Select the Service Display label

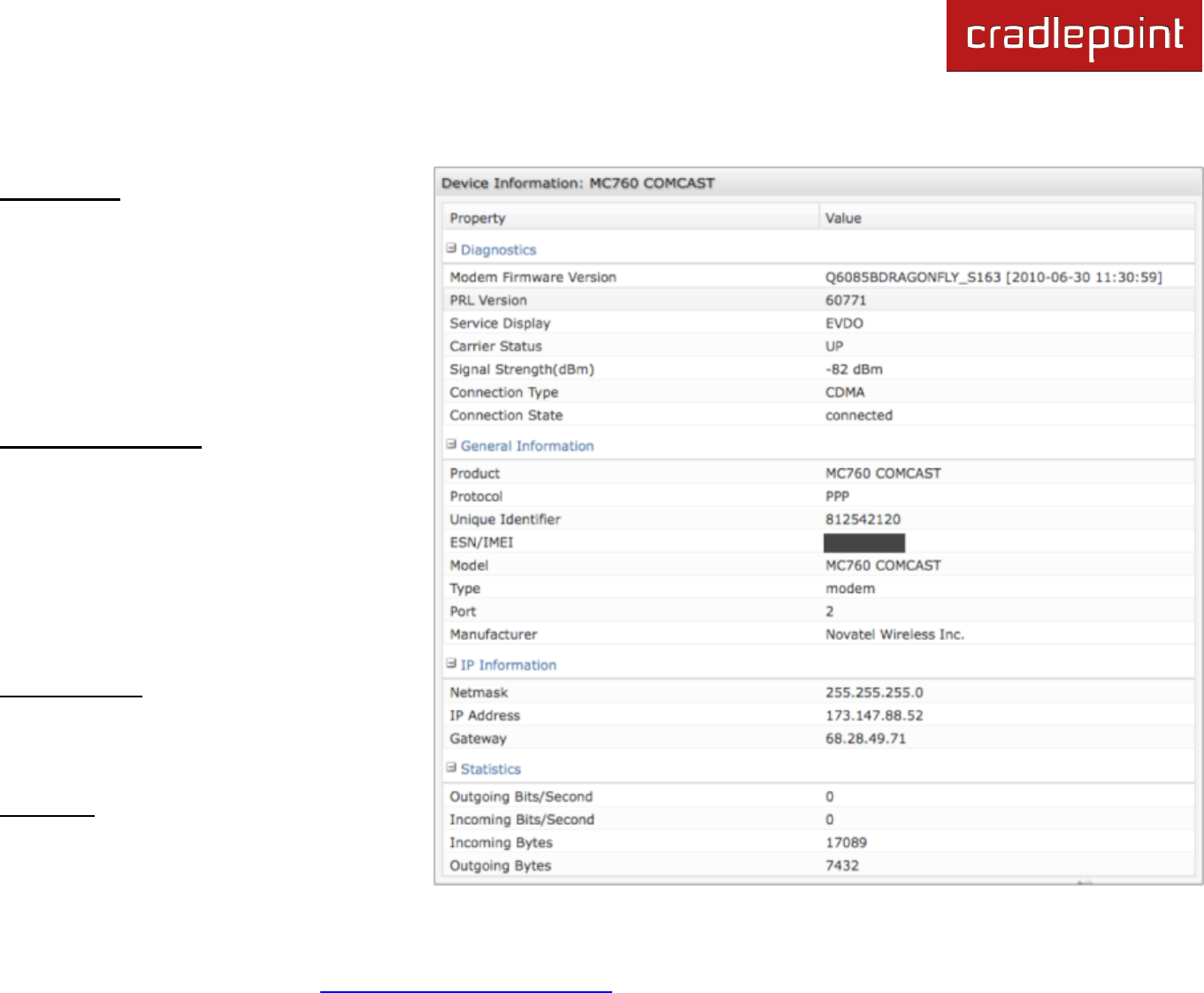500,323
